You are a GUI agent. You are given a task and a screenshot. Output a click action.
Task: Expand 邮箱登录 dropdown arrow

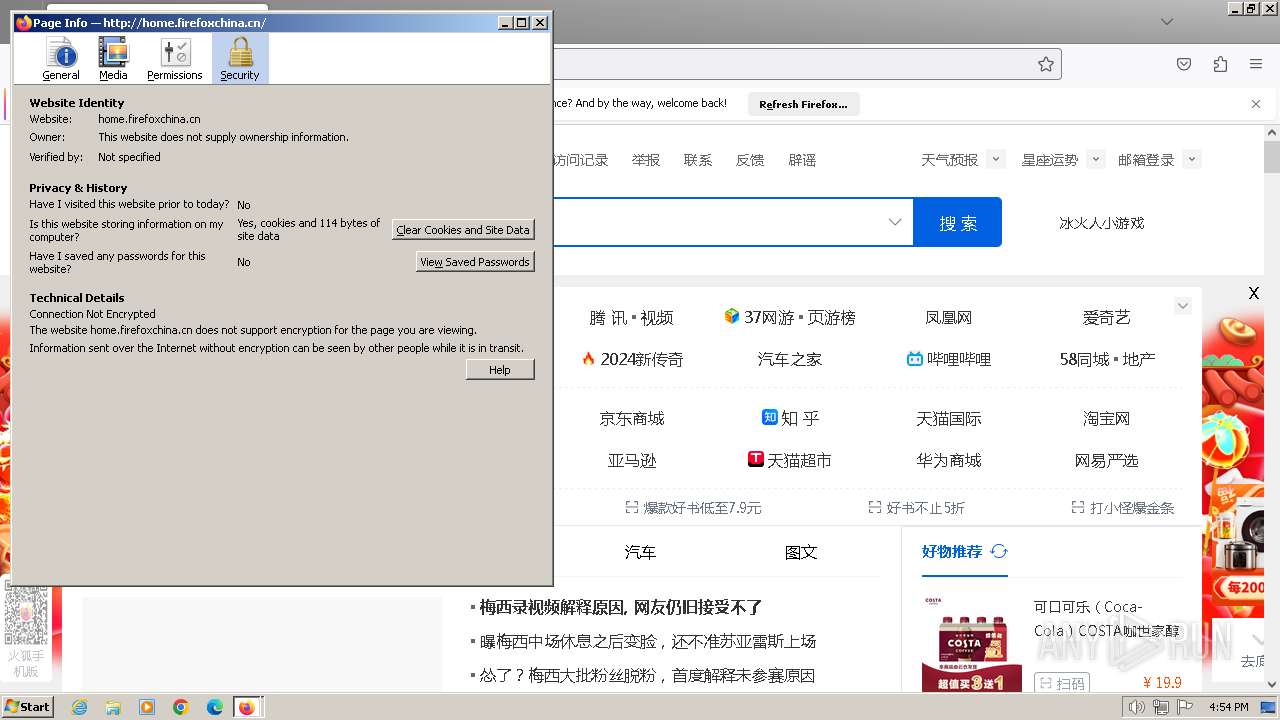click(x=1191, y=159)
